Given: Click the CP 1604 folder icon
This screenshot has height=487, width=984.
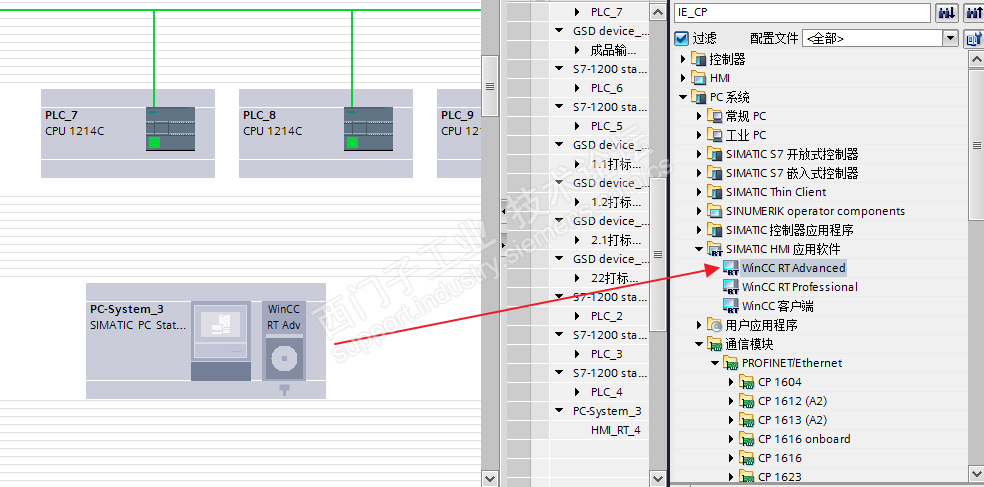Looking at the screenshot, I should tap(747, 382).
